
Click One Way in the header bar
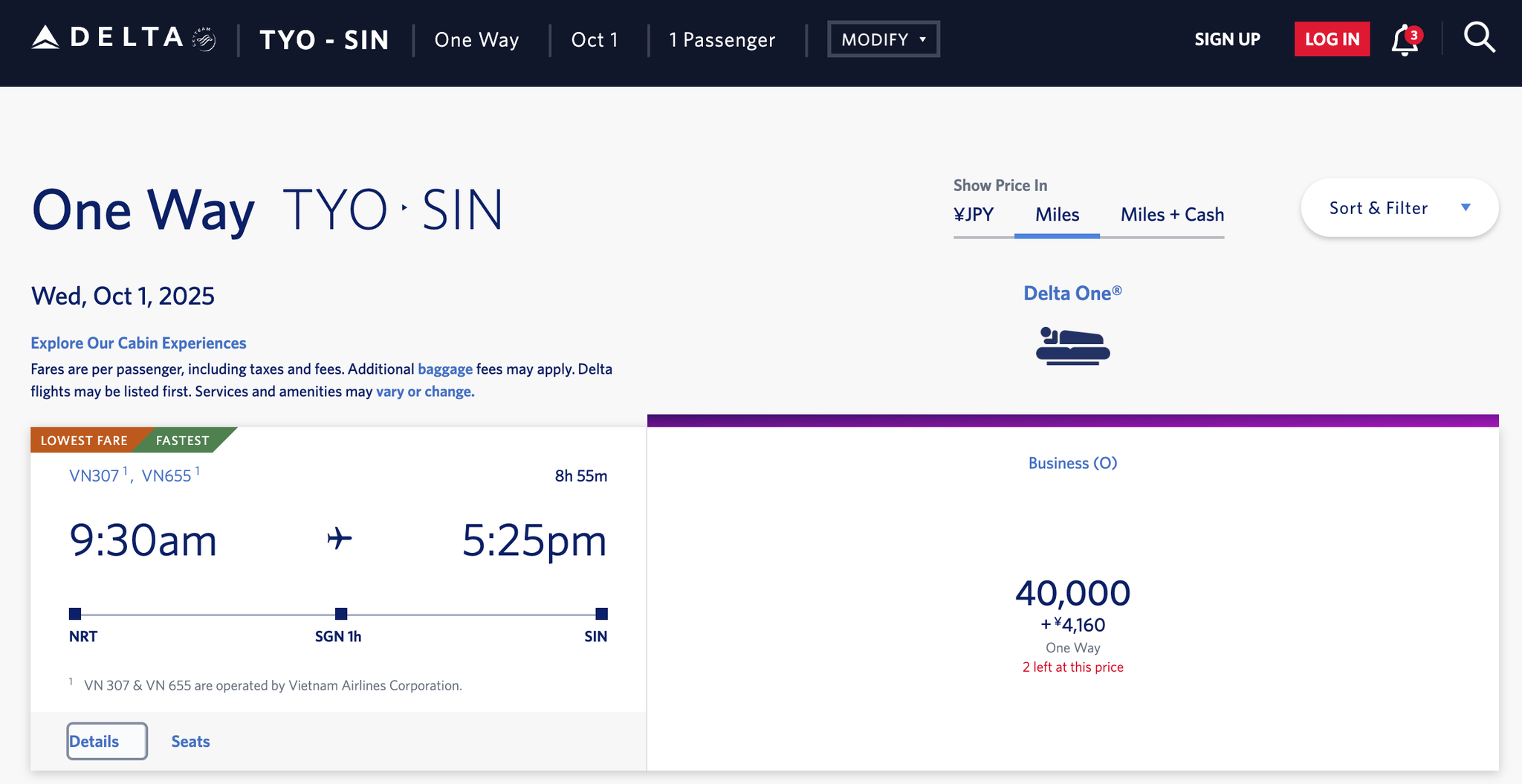click(476, 39)
